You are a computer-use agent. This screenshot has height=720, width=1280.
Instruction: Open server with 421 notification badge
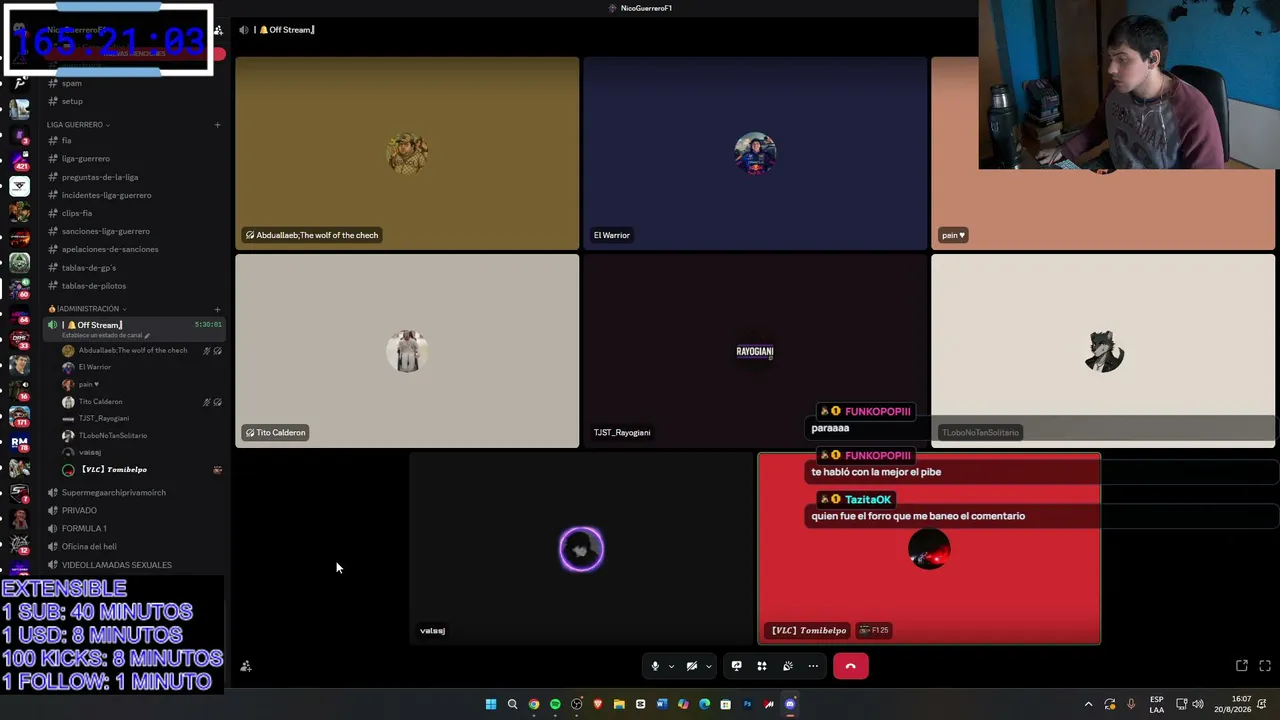point(19,160)
